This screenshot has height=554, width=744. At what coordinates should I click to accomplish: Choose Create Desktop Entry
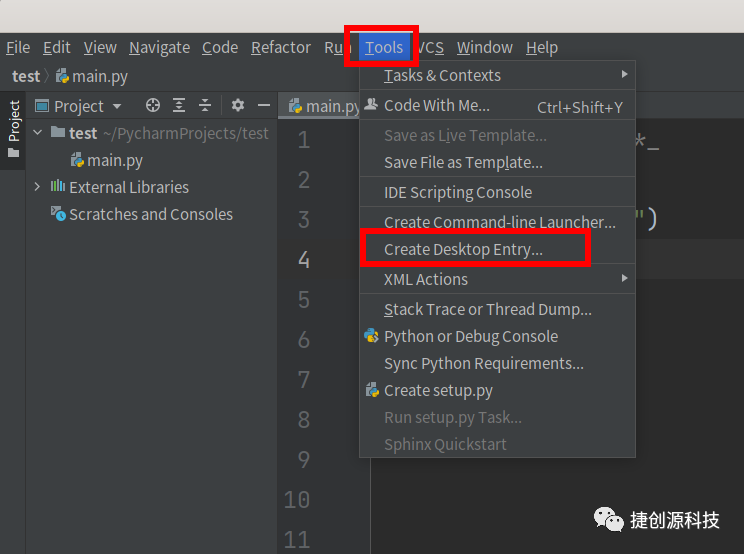click(x=497, y=249)
